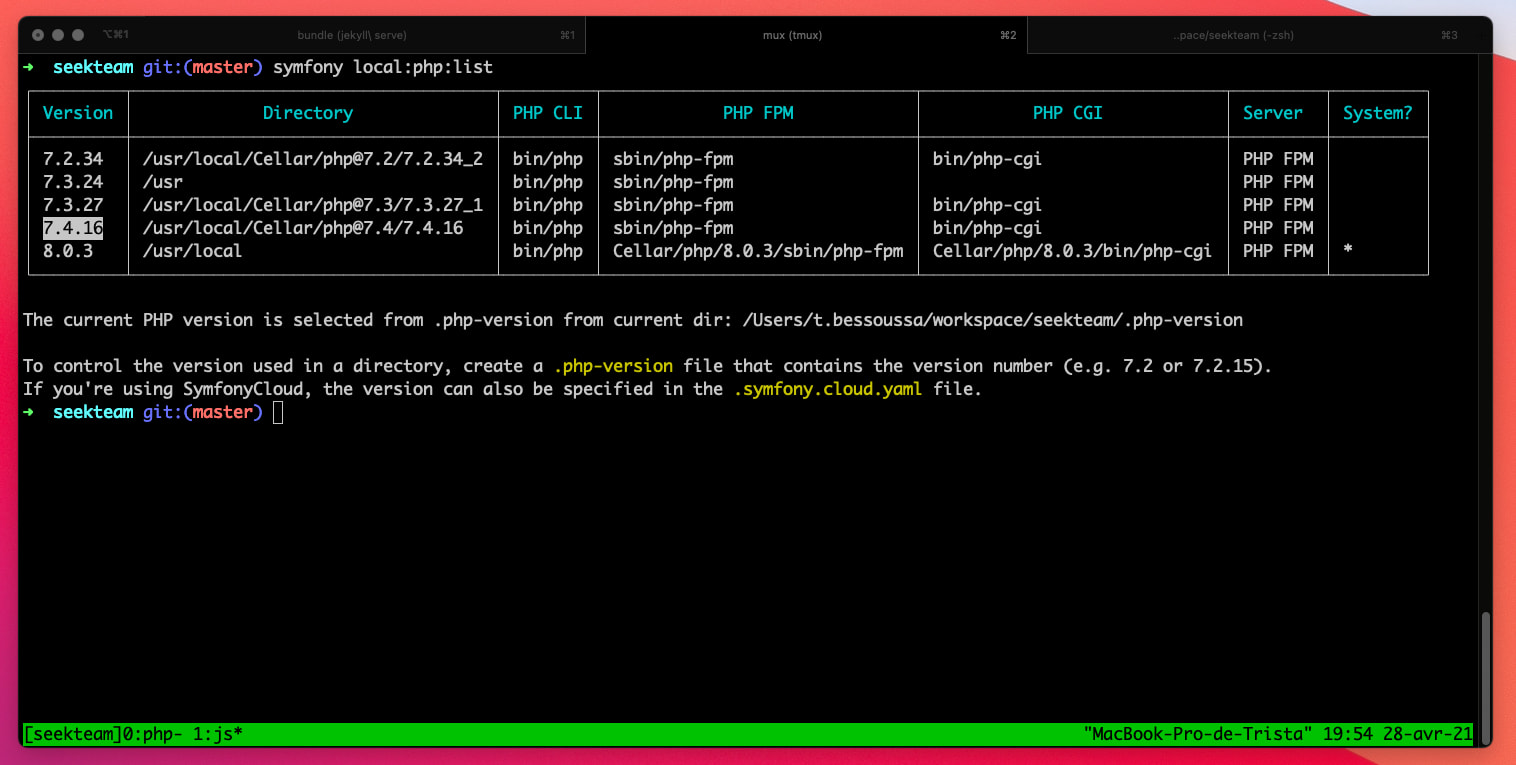Click the /usr directory of row 7.3.24
The height and width of the screenshot is (765, 1516).
coord(163,182)
